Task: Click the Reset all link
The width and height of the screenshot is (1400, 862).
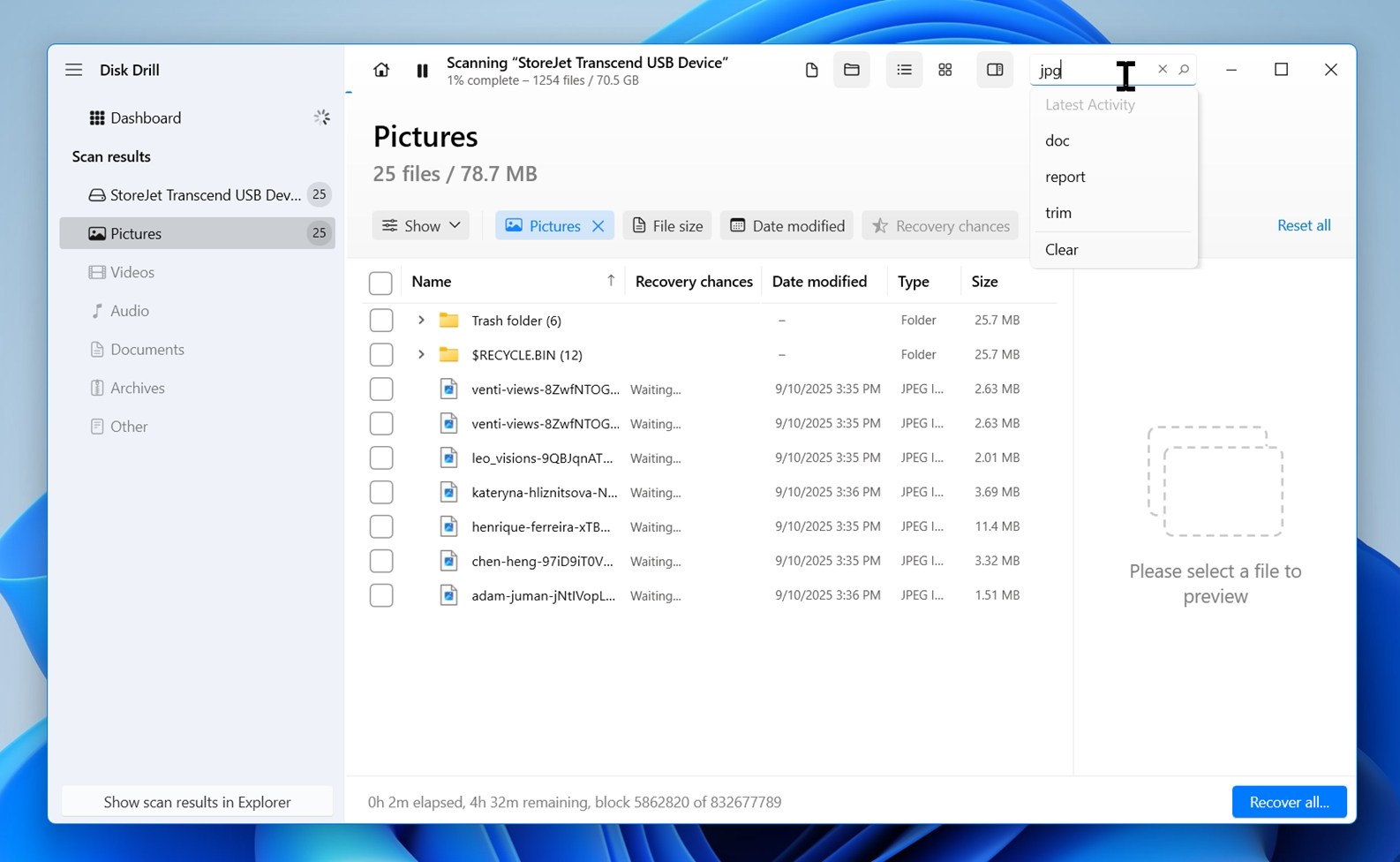Action: pos(1304,225)
